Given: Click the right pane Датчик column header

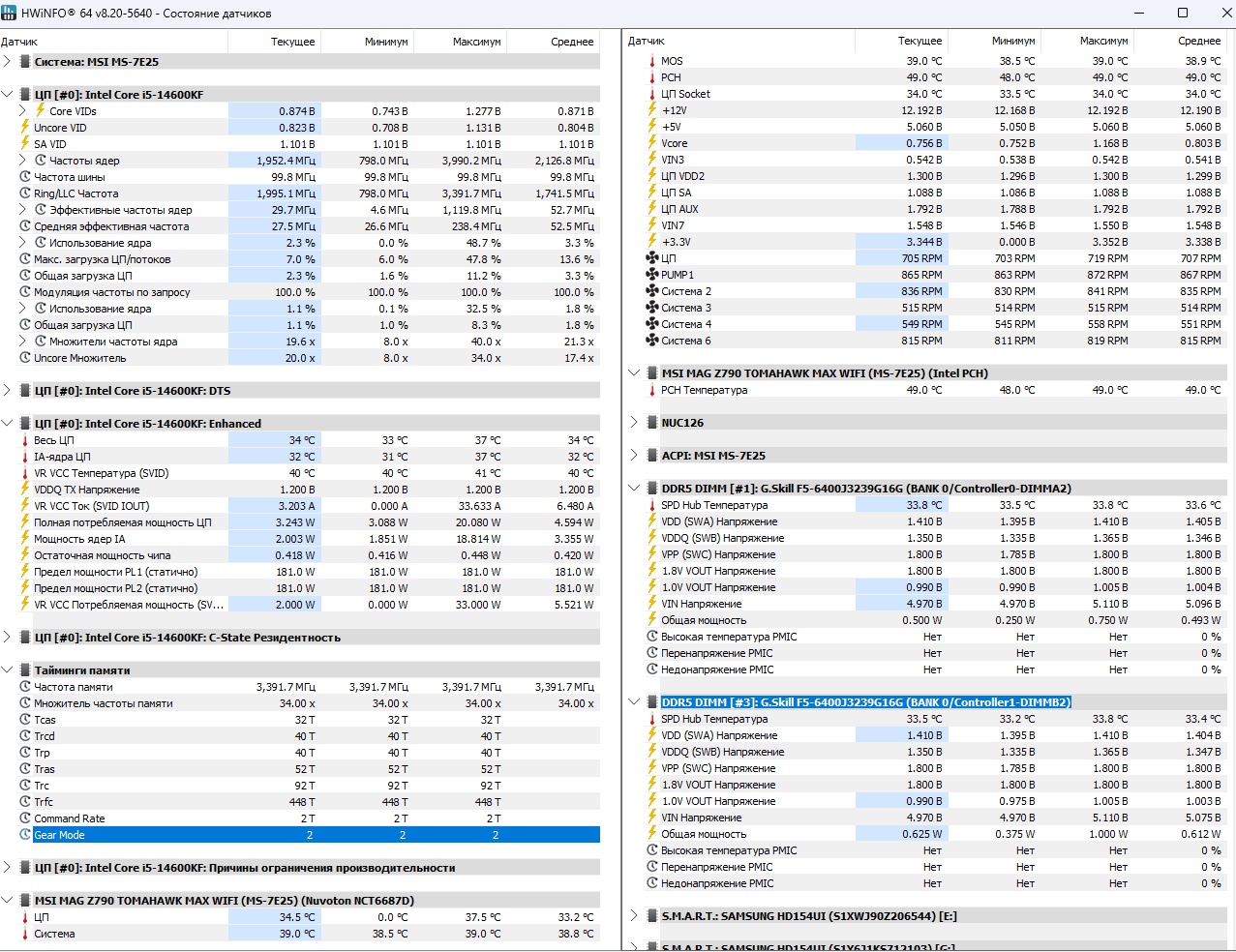Looking at the screenshot, I should [740, 41].
